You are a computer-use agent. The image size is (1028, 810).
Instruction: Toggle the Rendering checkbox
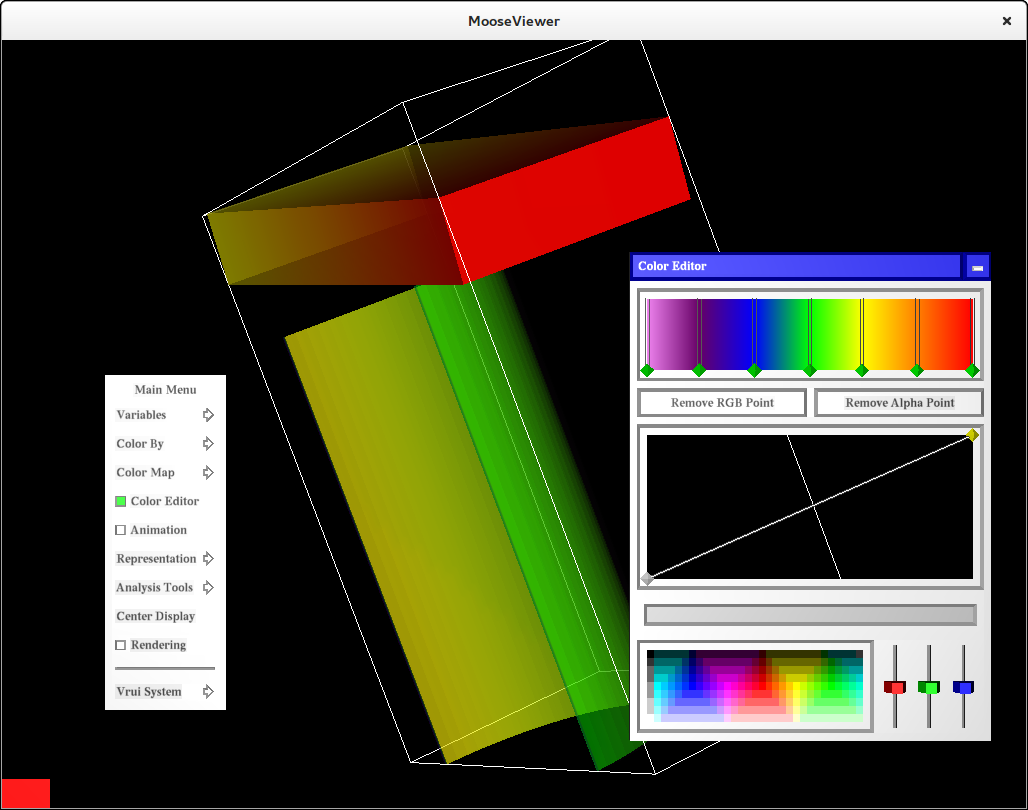coord(121,645)
